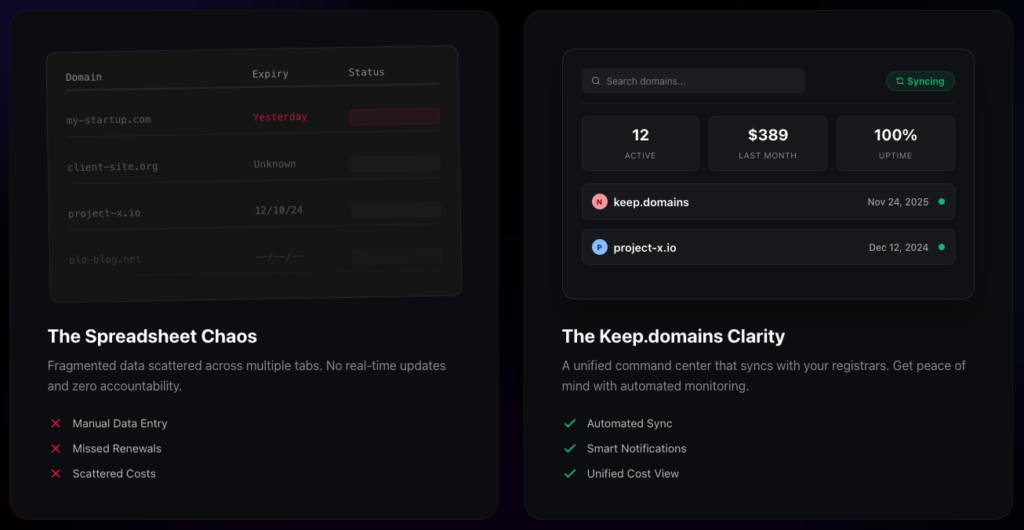Select the 12 Active stat card
Screen dimensions: 1024x530
(640, 143)
